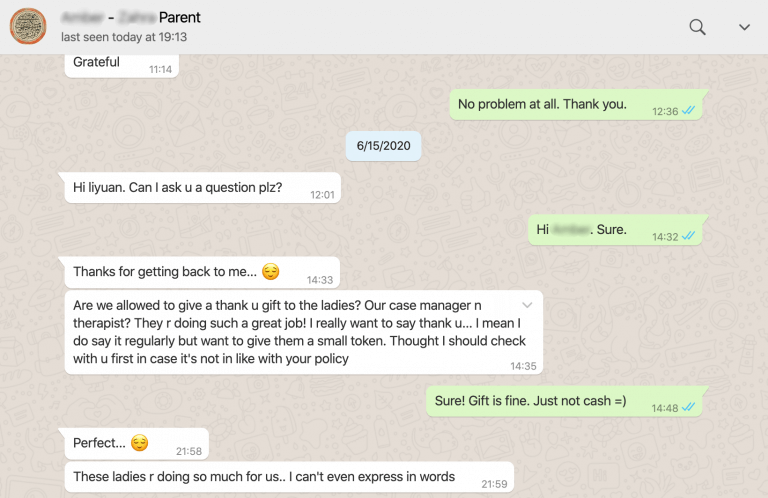Expand the thank-you gift message options arrow

pos(527,304)
